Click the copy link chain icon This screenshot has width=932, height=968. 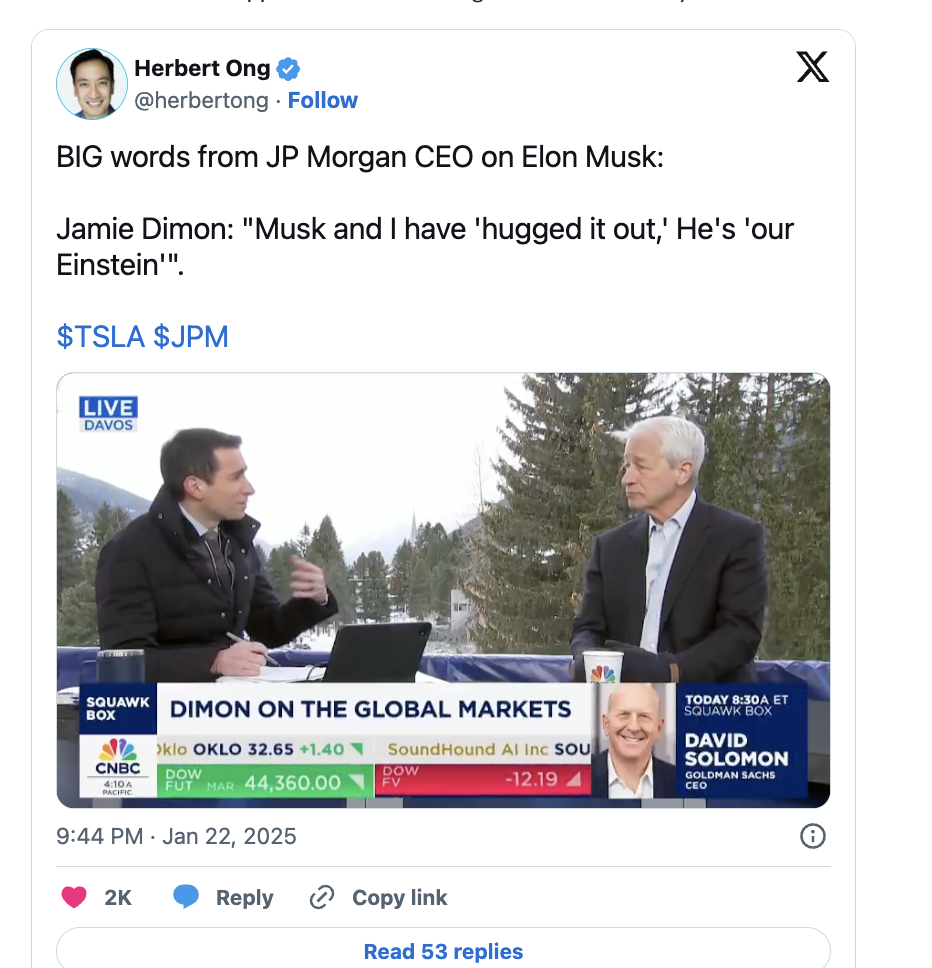(x=322, y=897)
